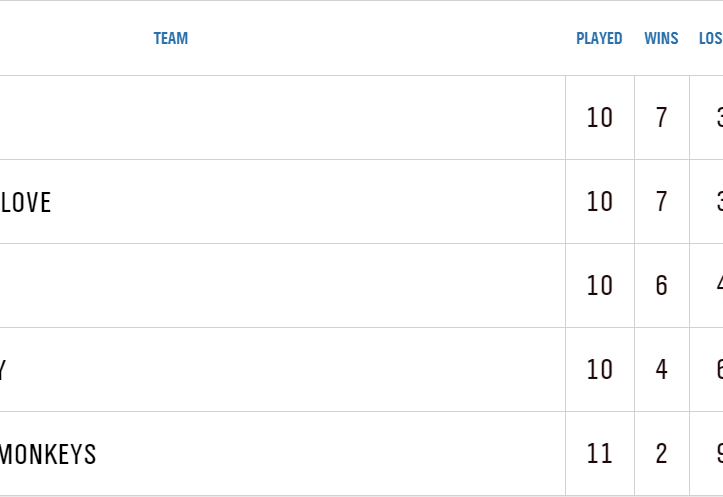723x497 pixels.
Task: Click the losses value 9 in MONKEYS row
Action: click(718, 454)
